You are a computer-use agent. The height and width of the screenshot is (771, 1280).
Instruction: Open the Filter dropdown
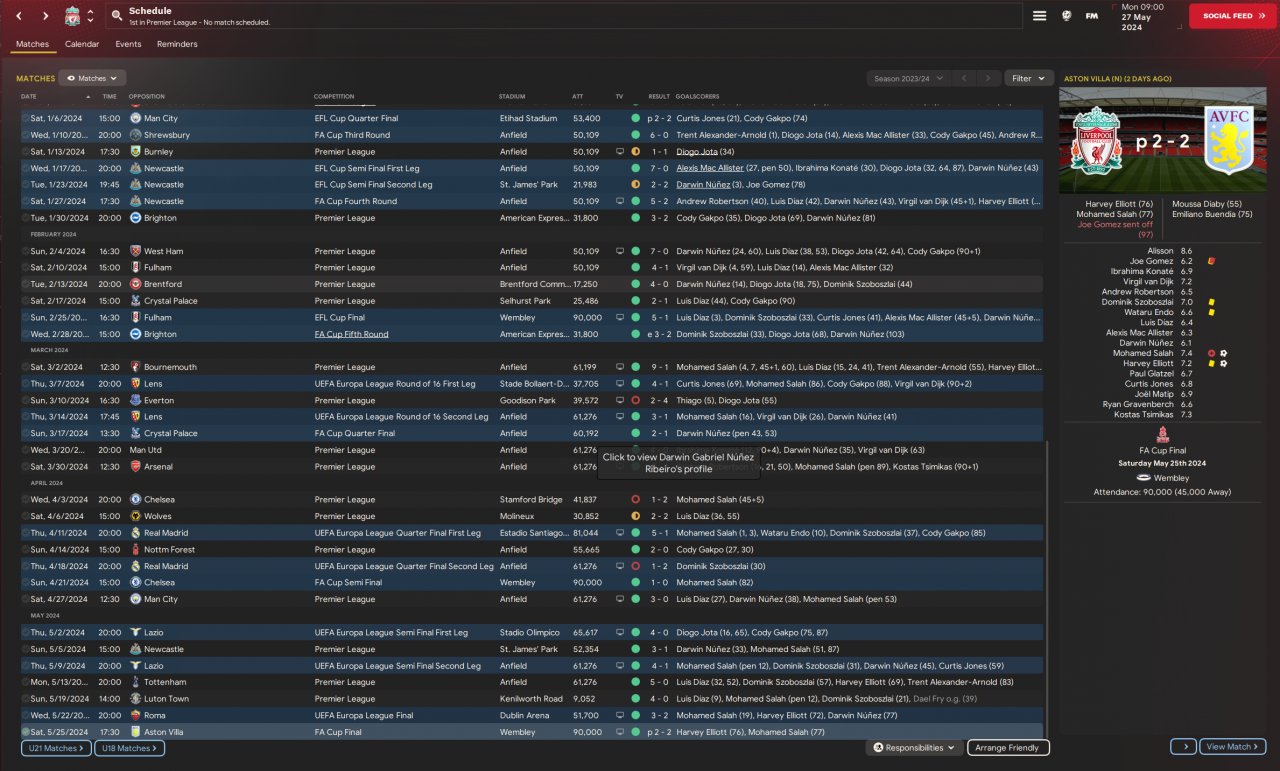[x=1029, y=78]
